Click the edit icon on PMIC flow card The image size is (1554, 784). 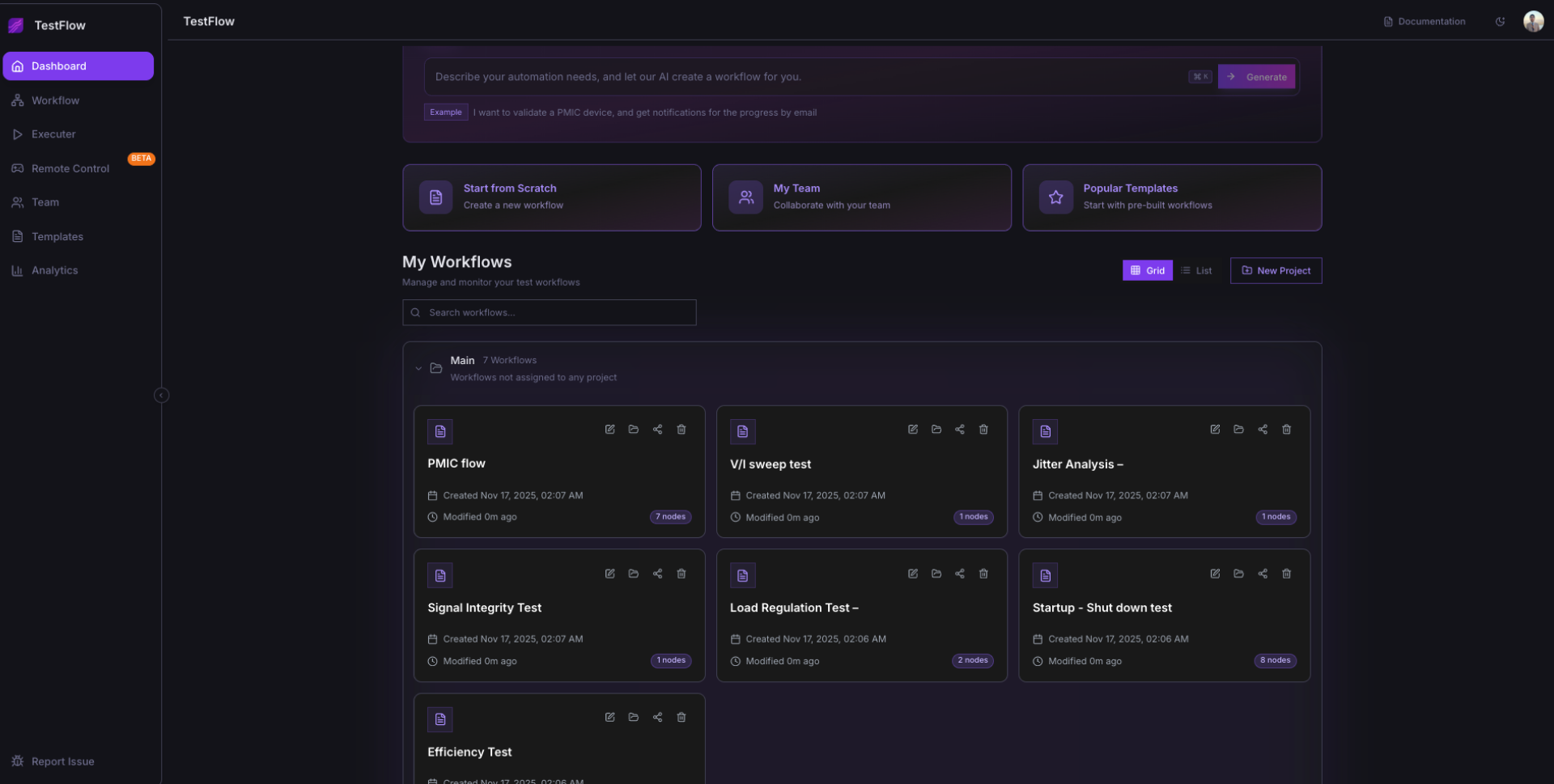pyautogui.click(x=609, y=430)
